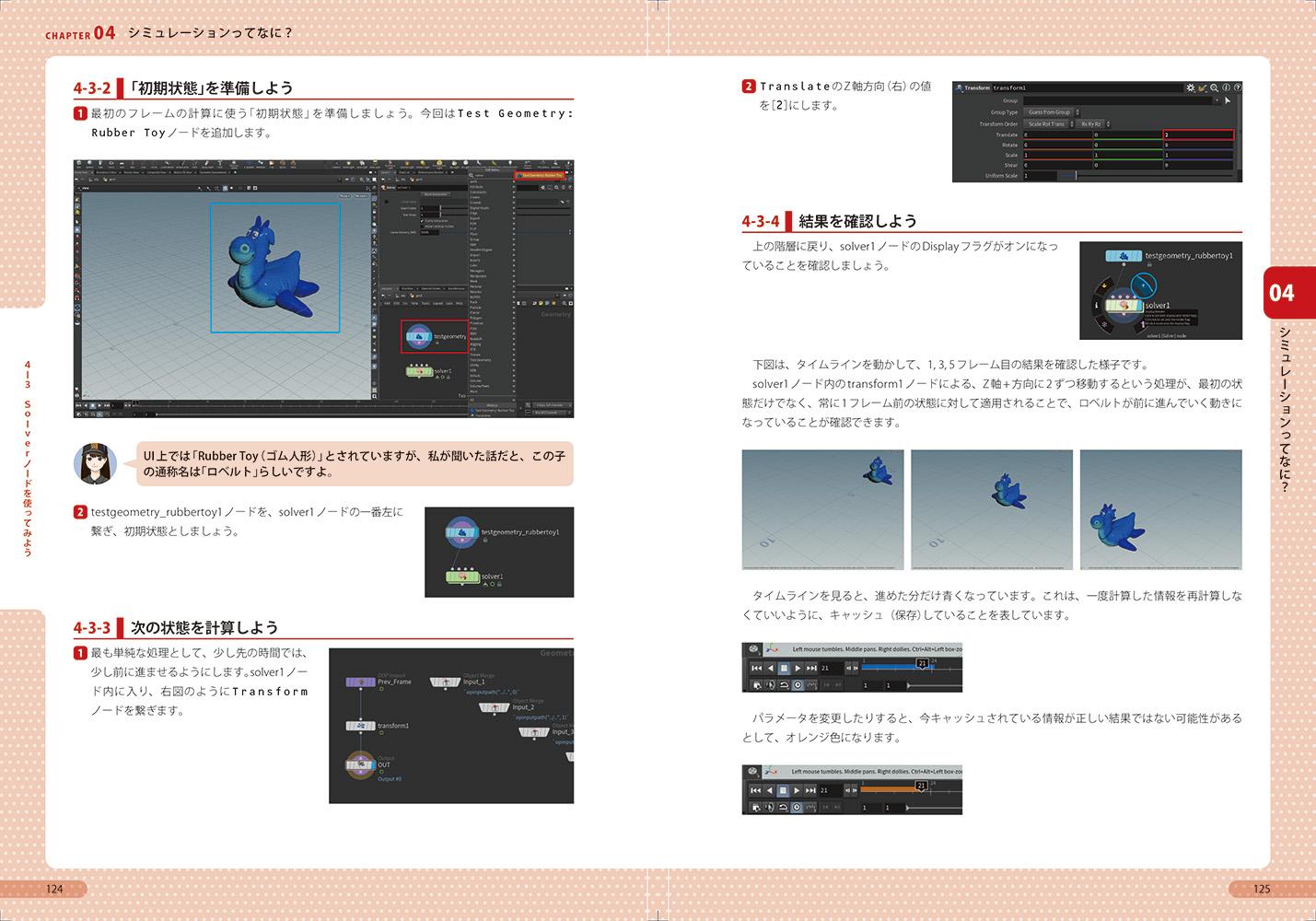Select the Prev_Frame DOP Import node
The image size is (1316, 921).
[x=359, y=682]
